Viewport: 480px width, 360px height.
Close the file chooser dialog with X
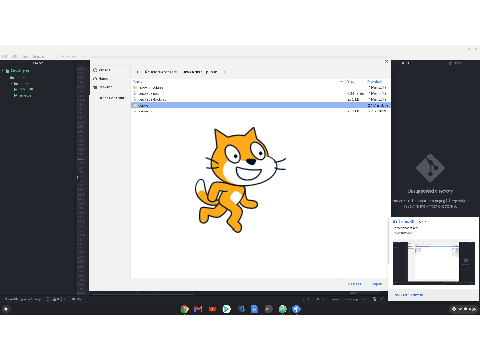[x=386, y=62]
